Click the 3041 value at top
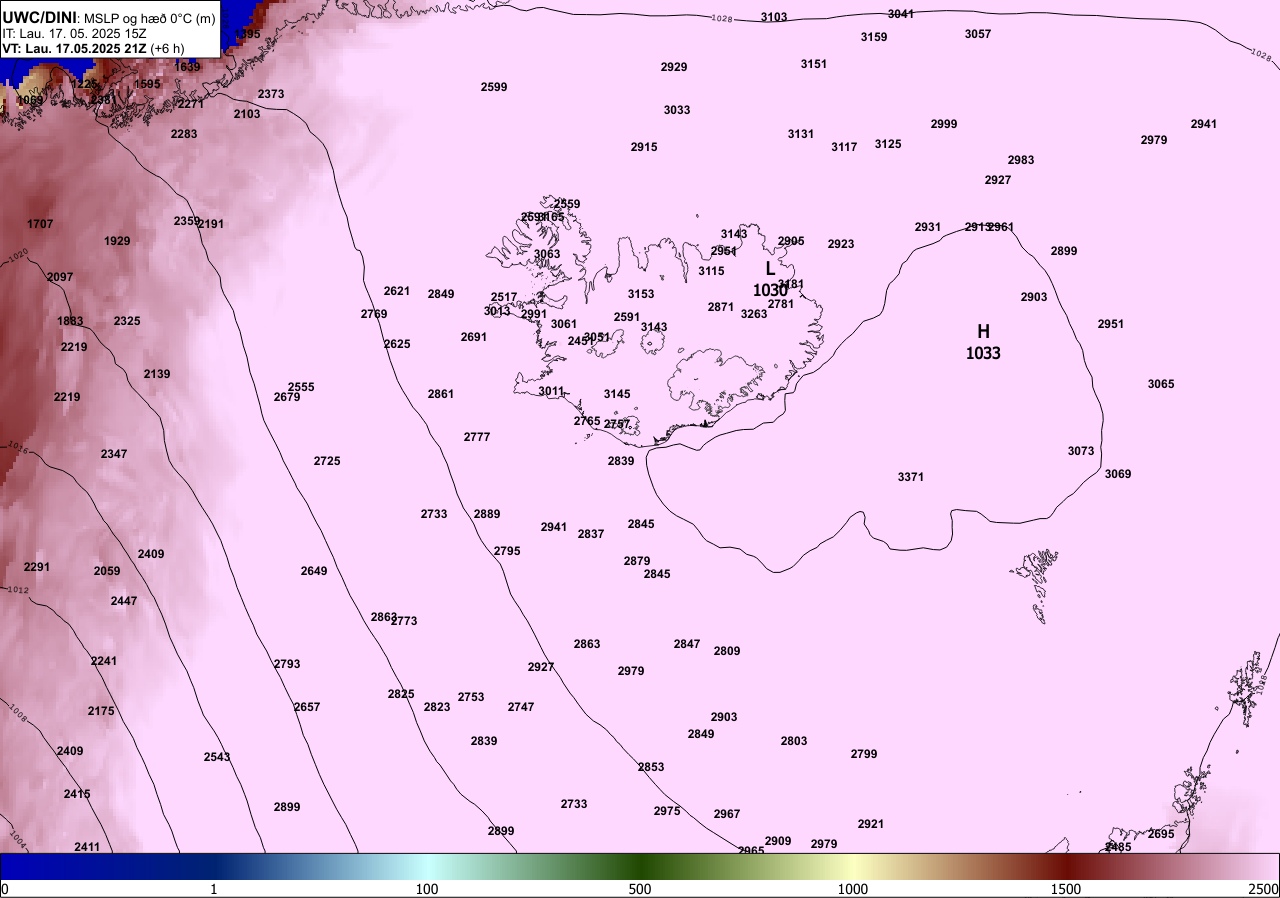Image resolution: width=1280 pixels, height=898 pixels. click(901, 14)
